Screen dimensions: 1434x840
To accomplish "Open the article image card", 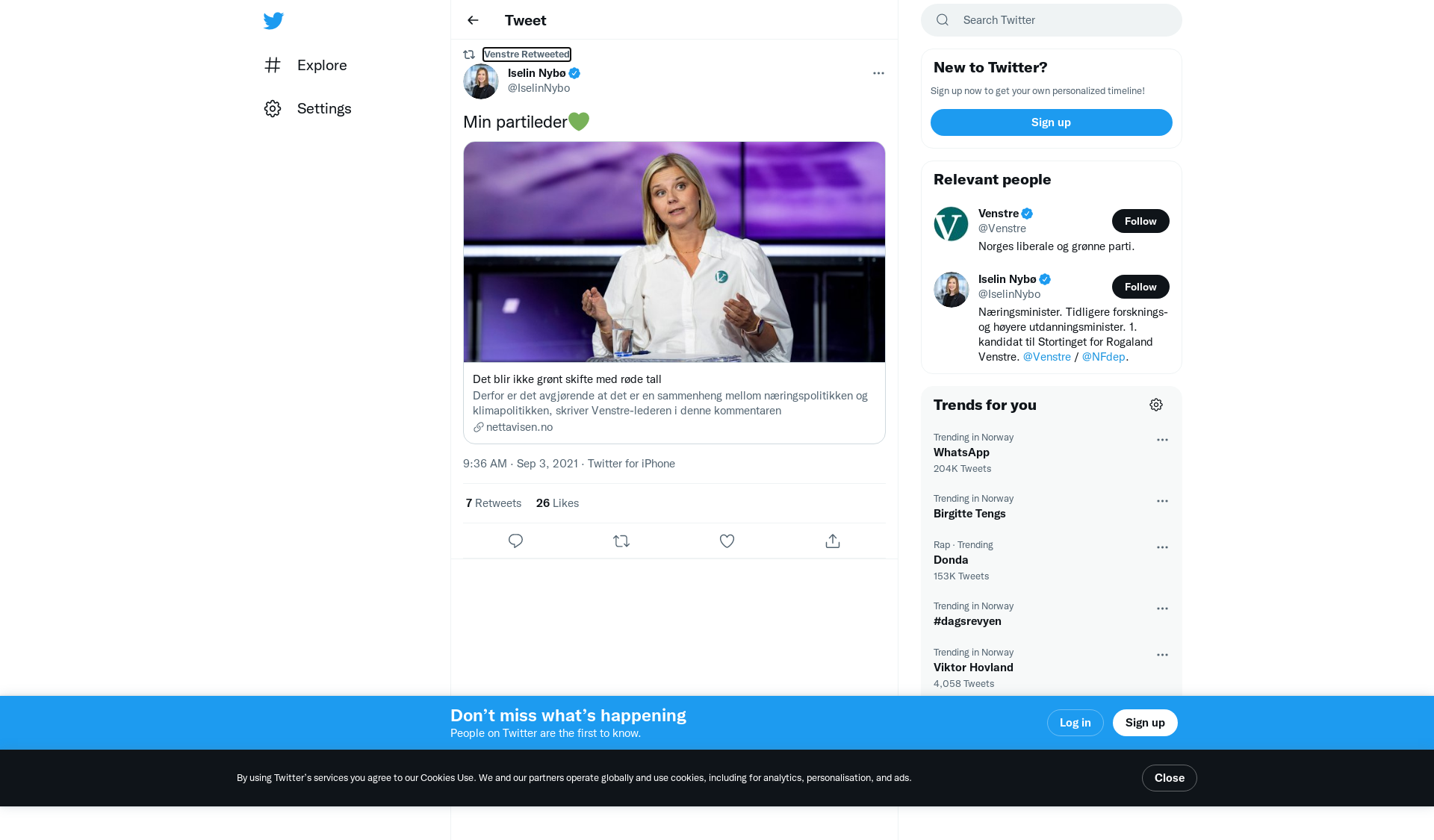I will 674,252.
